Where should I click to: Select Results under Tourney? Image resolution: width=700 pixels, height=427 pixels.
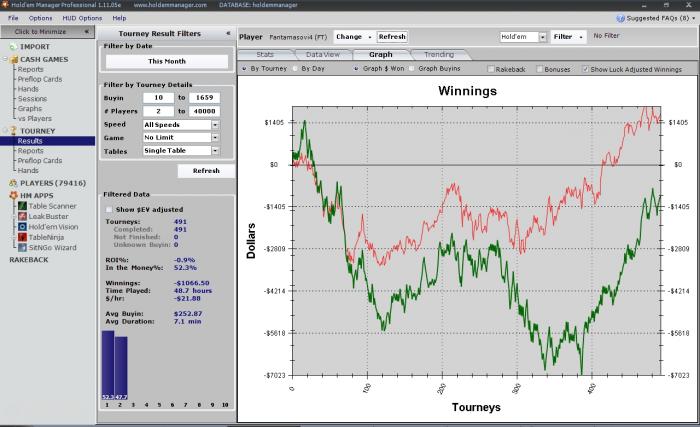tap(47, 141)
